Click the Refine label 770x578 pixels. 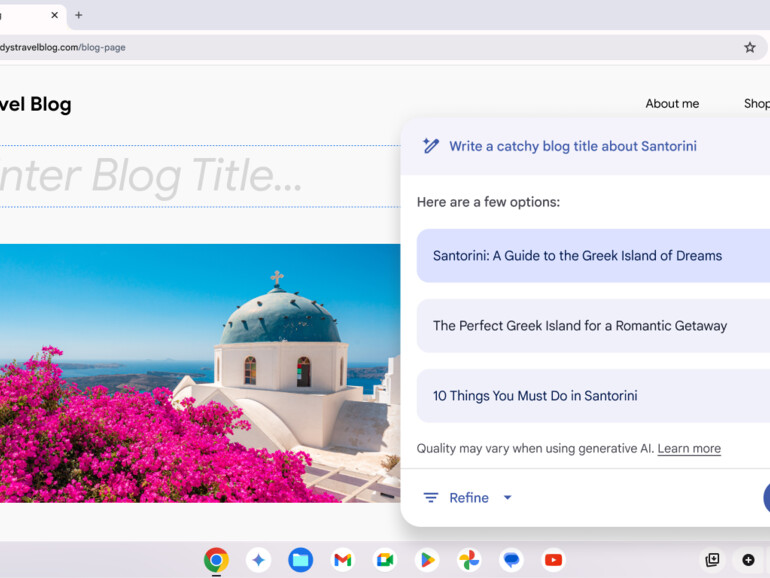[469, 498]
